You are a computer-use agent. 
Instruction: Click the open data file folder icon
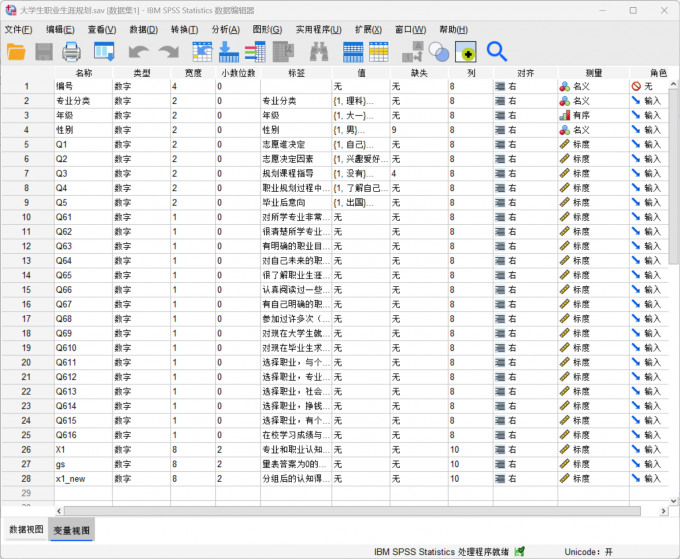point(17,51)
